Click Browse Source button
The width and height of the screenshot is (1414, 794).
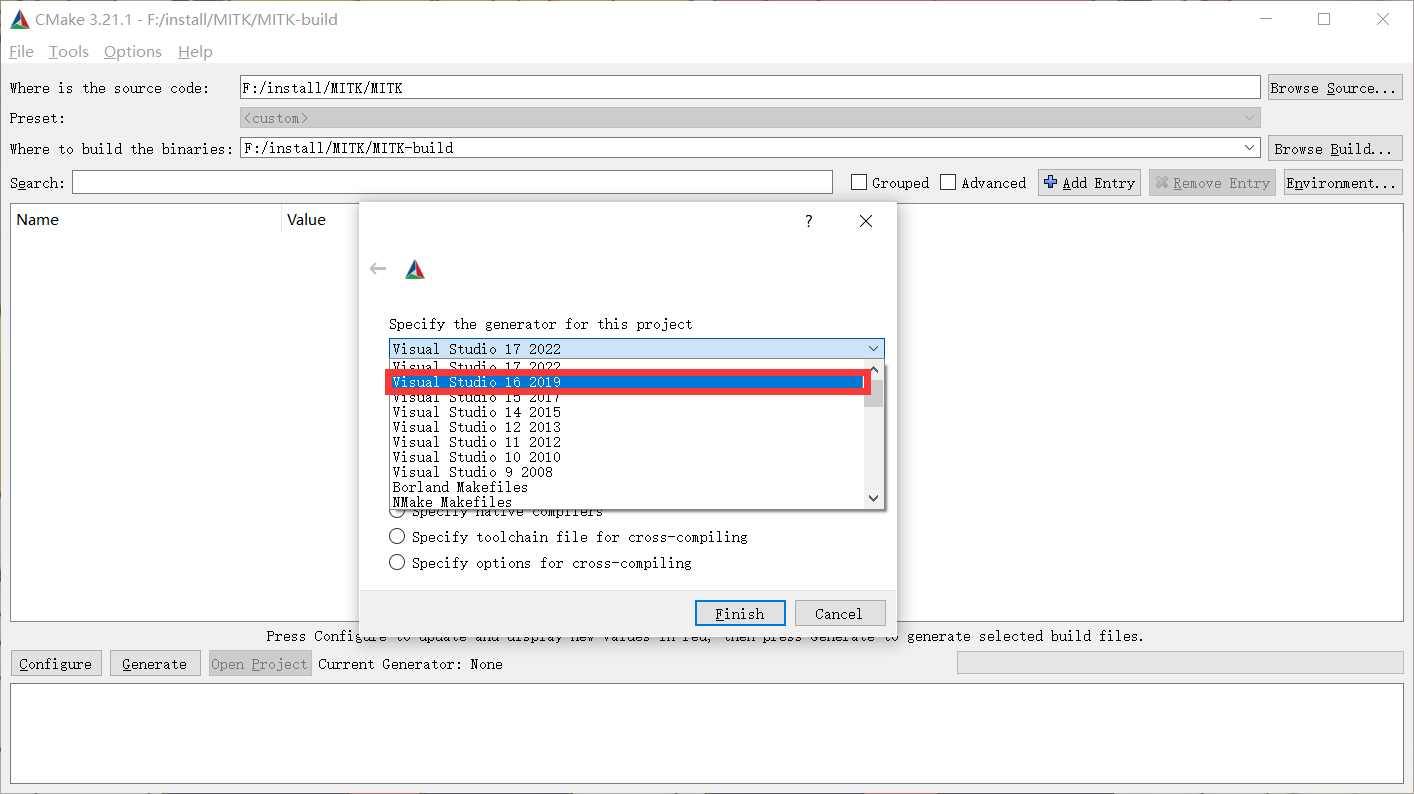pyautogui.click(x=1335, y=88)
